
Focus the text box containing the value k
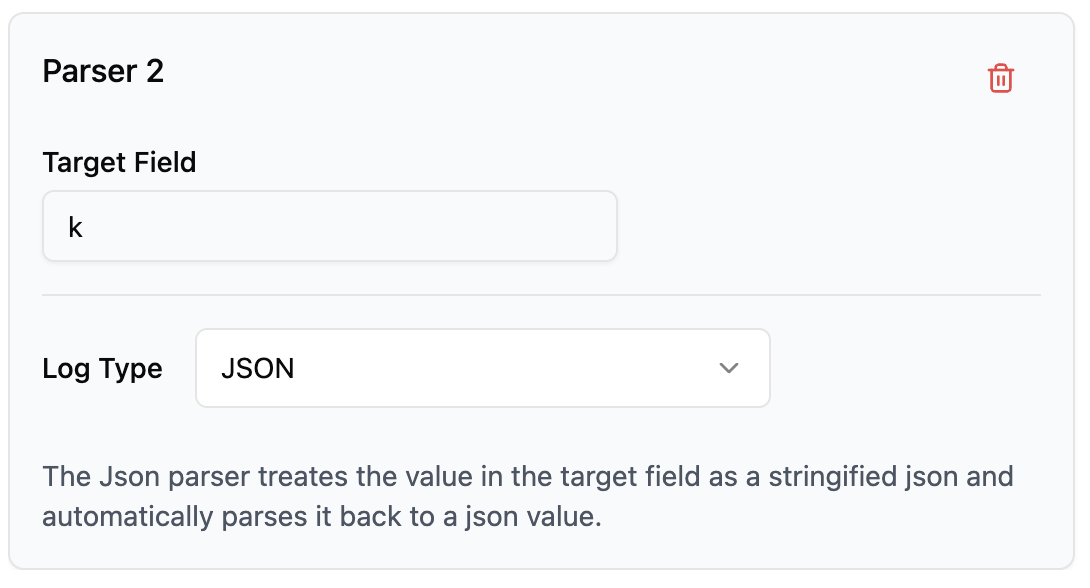(330, 225)
